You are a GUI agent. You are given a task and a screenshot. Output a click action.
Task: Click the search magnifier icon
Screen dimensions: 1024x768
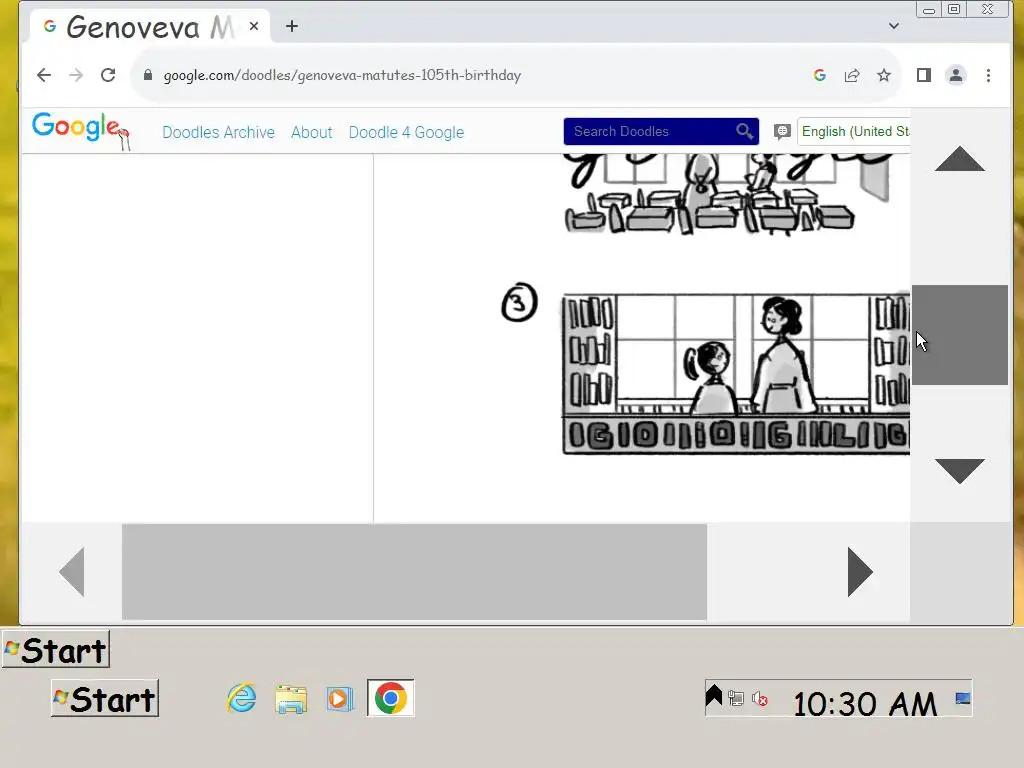coord(744,131)
